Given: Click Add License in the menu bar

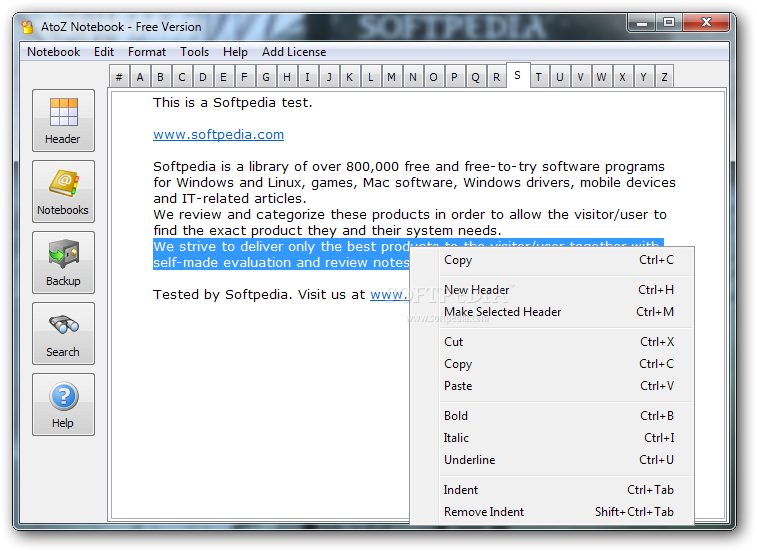Looking at the screenshot, I should [x=294, y=52].
